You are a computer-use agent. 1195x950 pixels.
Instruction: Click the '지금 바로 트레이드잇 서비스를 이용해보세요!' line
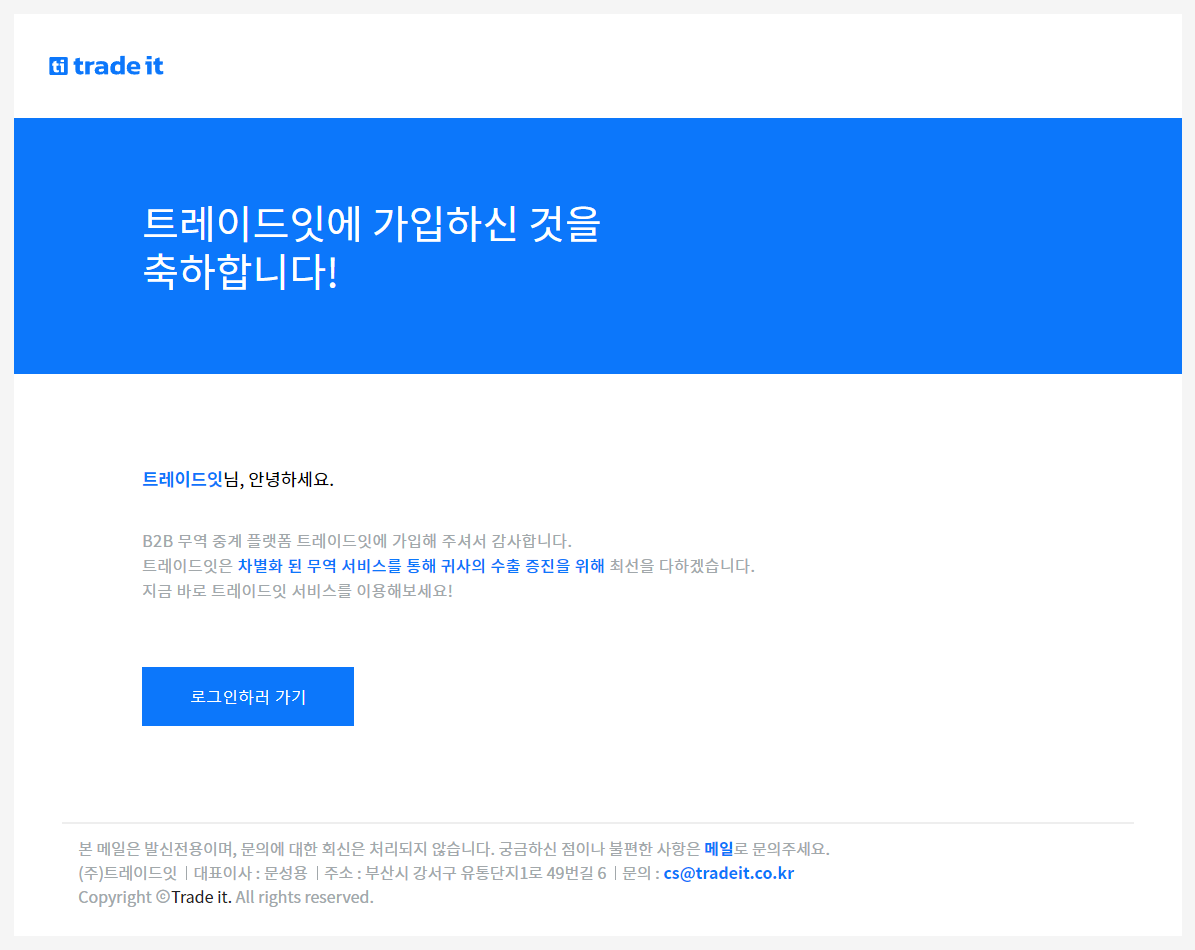(297, 590)
